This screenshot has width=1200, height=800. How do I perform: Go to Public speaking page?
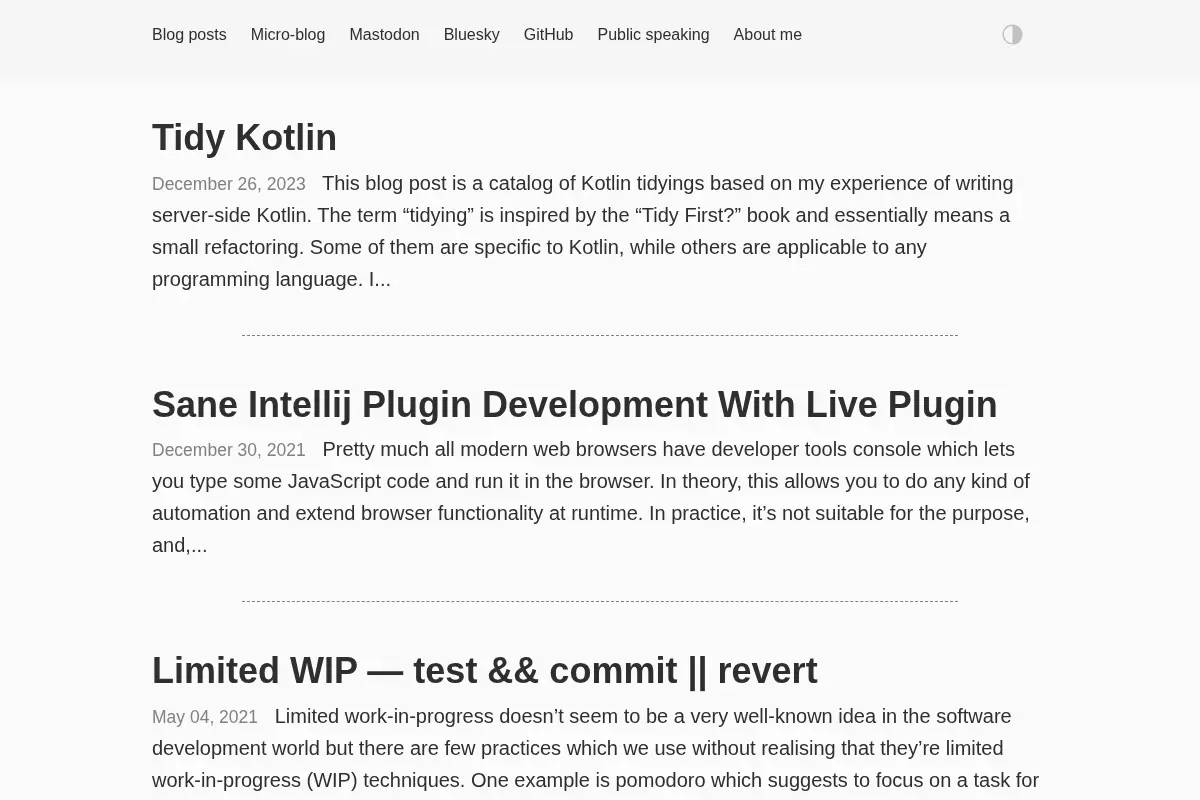(653, 35)
